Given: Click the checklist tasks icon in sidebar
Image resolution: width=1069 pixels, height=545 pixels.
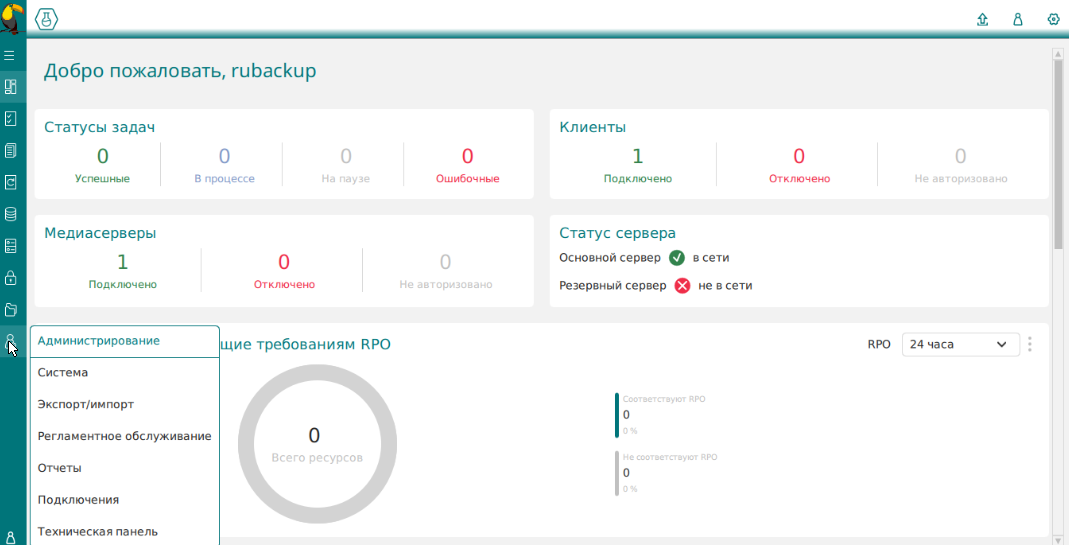Looking at the screenshot, I should click(x=11, y=118).
